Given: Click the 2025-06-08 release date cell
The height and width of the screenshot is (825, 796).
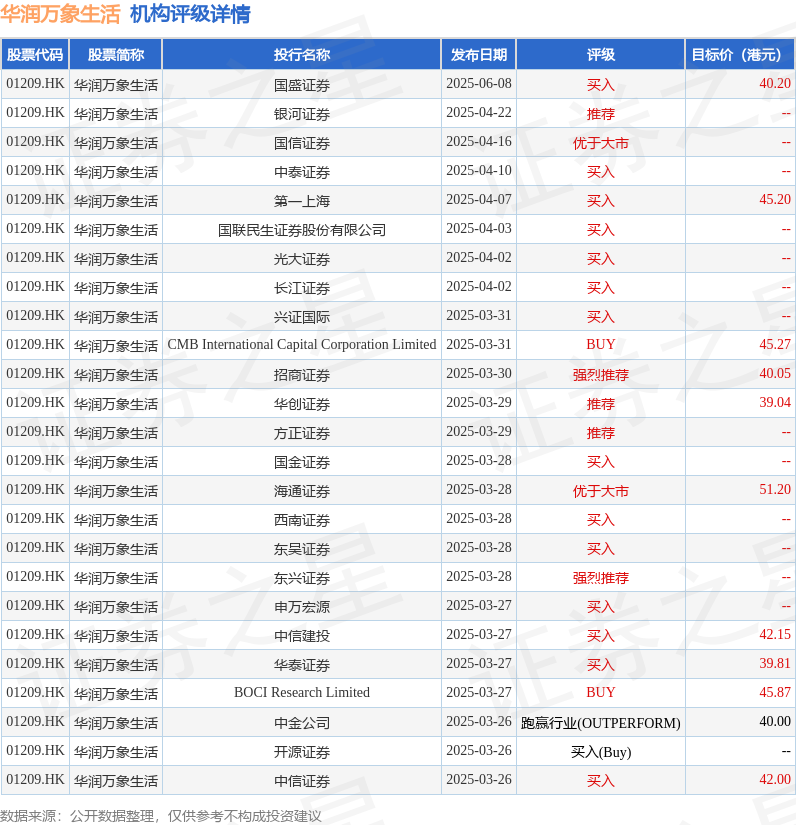Looking at the screenshot, I should [x=478, y=84].
